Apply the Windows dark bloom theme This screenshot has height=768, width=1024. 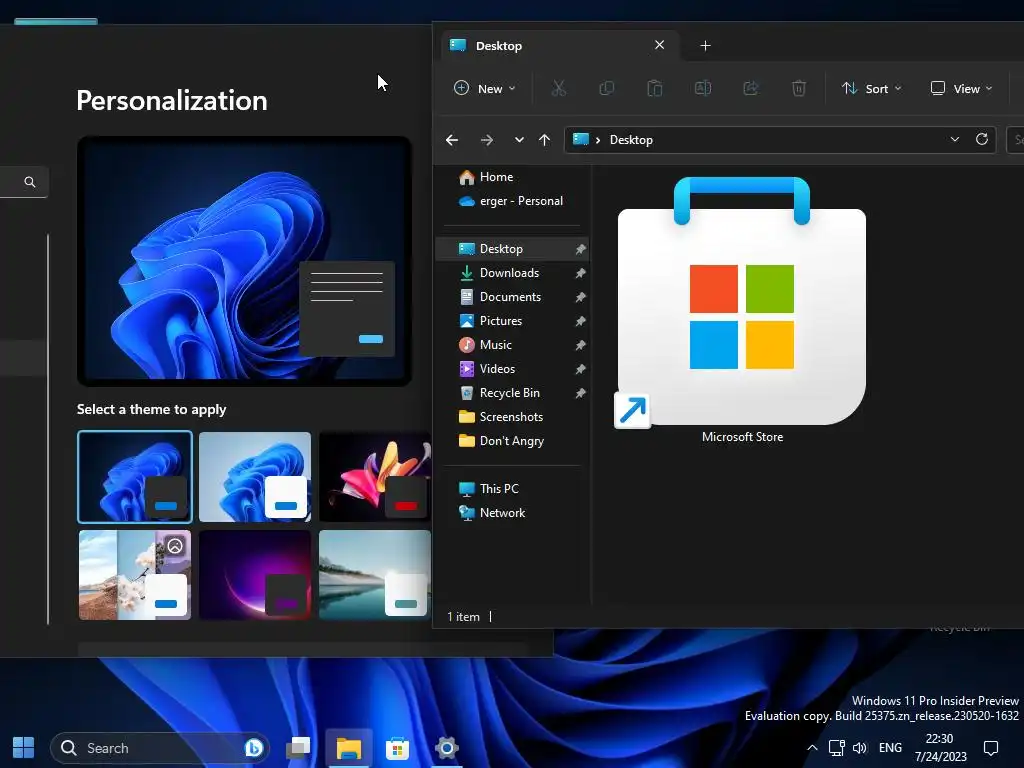pos(135,477)
